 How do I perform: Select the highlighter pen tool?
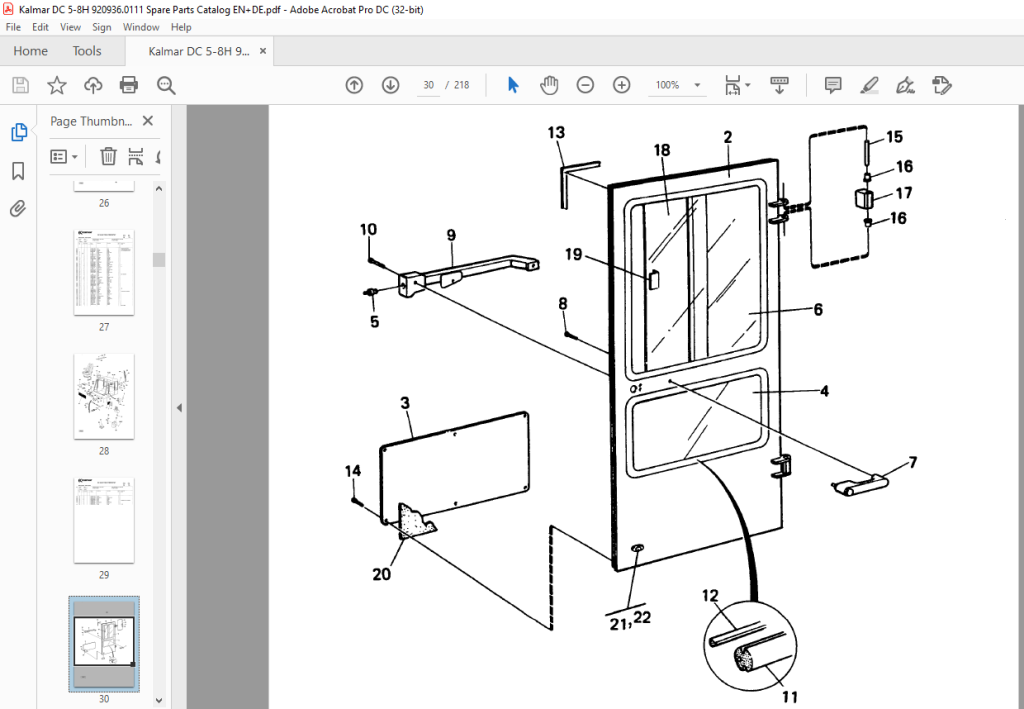[869, 85]
